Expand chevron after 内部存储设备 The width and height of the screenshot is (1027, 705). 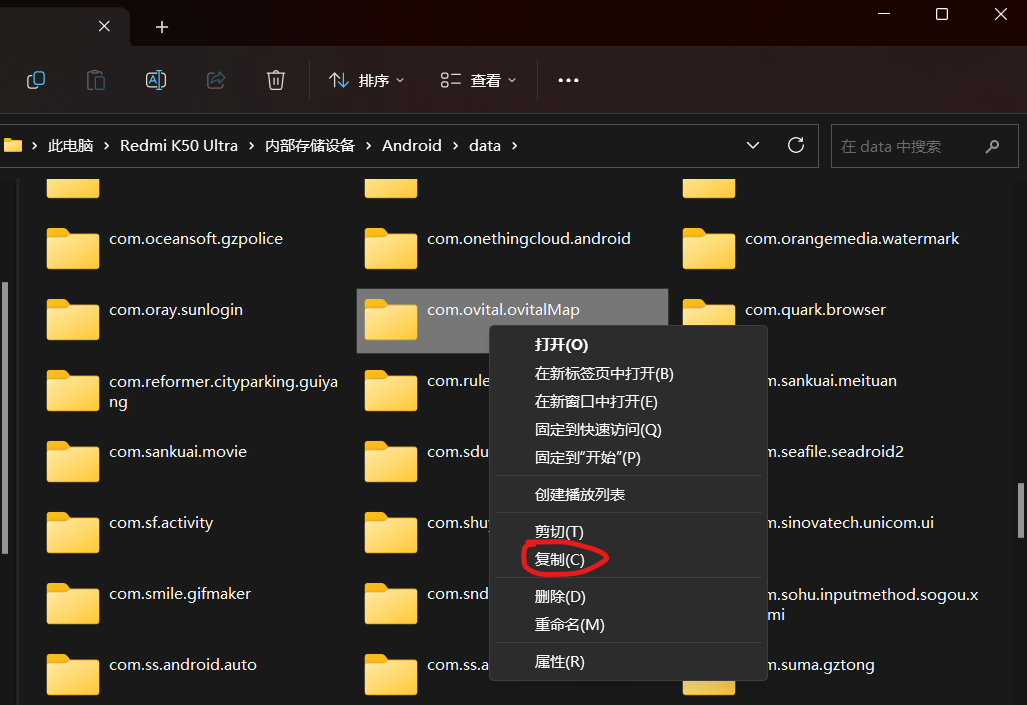click(368, 145)
